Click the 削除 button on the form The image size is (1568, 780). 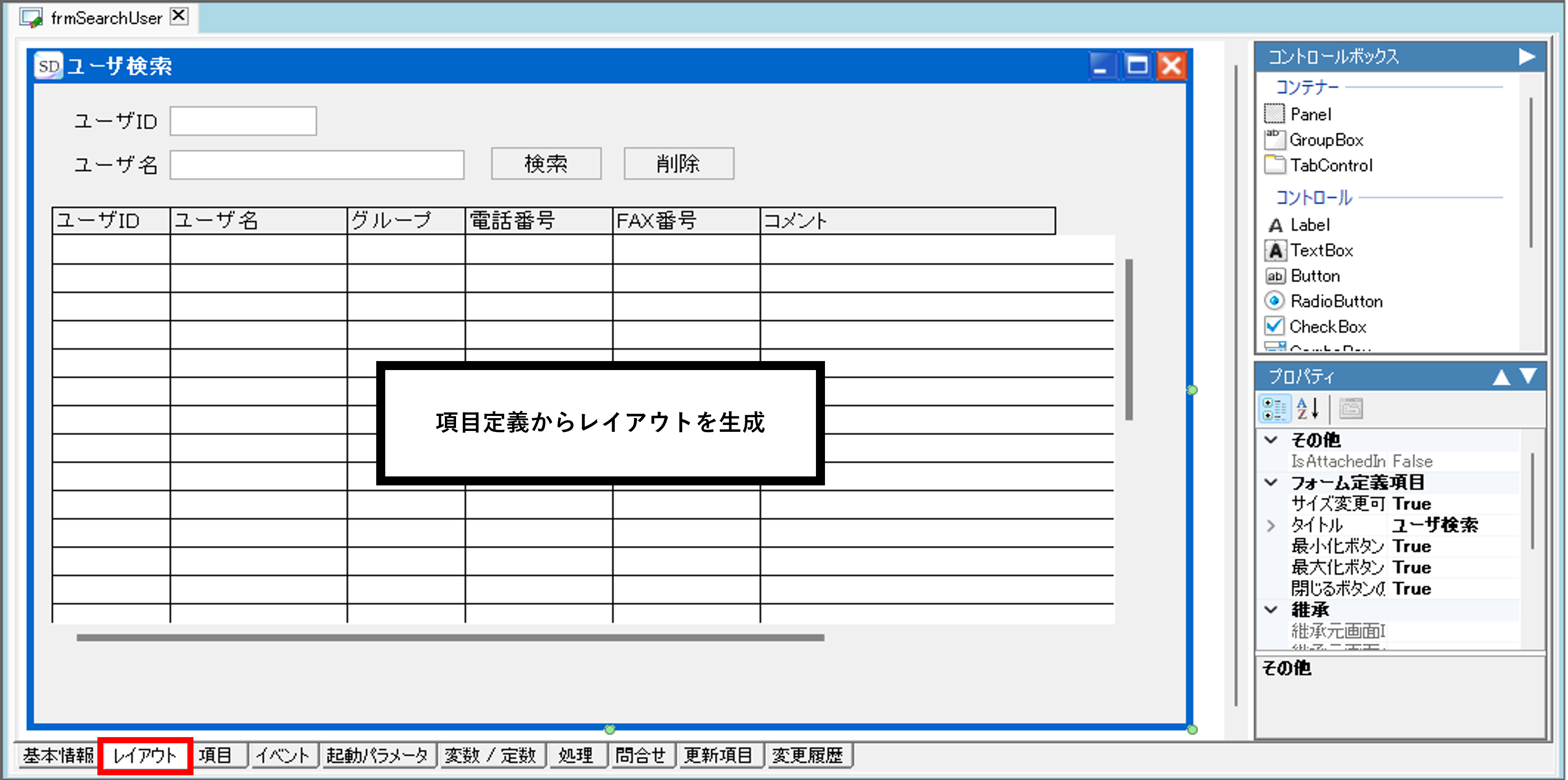click(678, 164)
